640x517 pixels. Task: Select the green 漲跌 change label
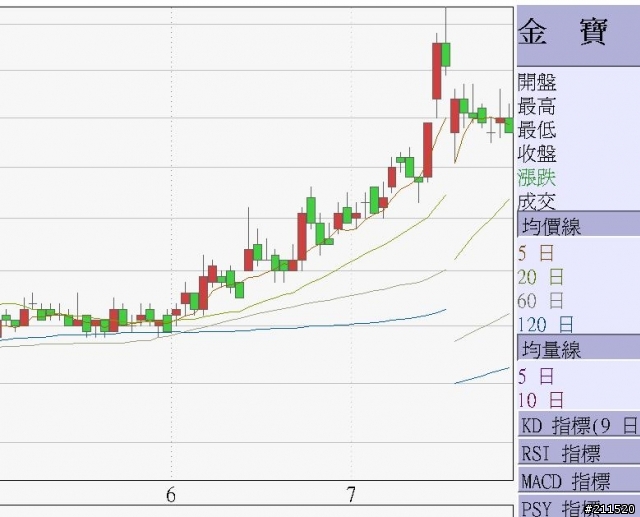(x=537, y=178)
